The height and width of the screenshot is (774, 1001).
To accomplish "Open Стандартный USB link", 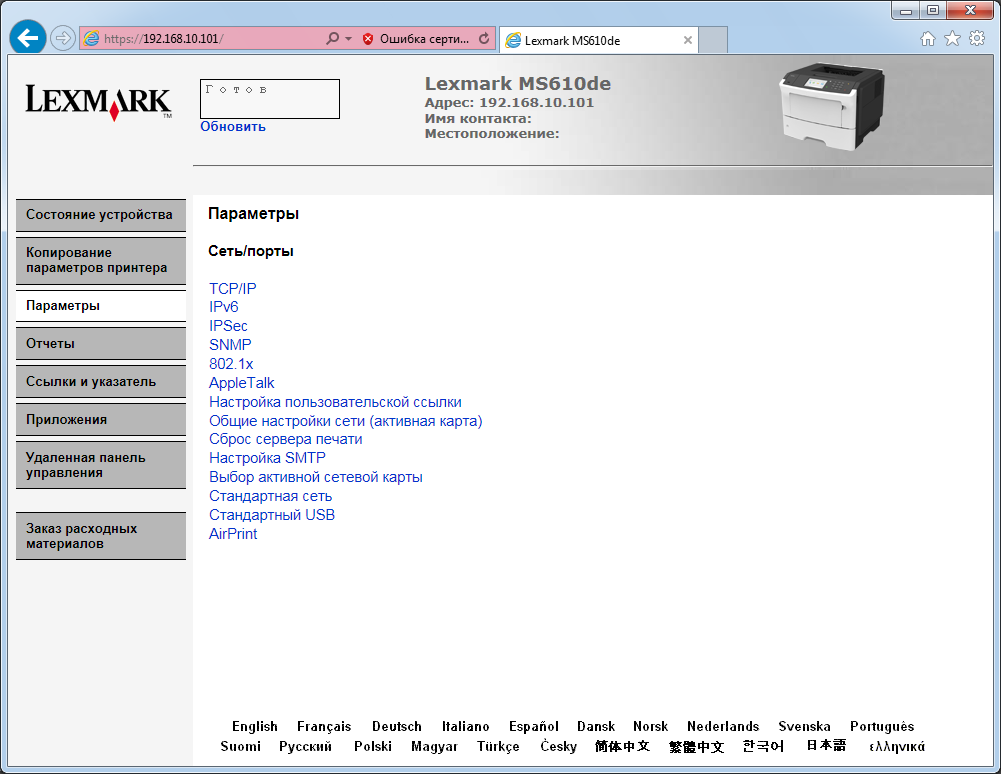I will [271, 515].
